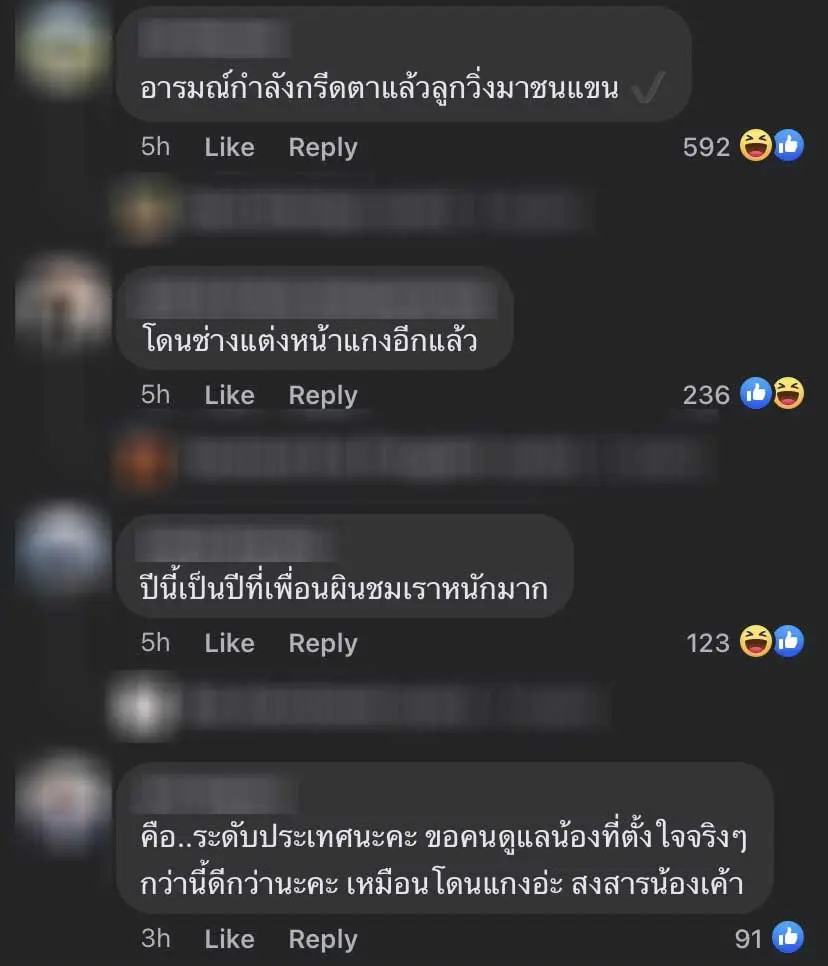Like the first comment with 592 reactions
This screenshot has width=828, height=966.
229,147
